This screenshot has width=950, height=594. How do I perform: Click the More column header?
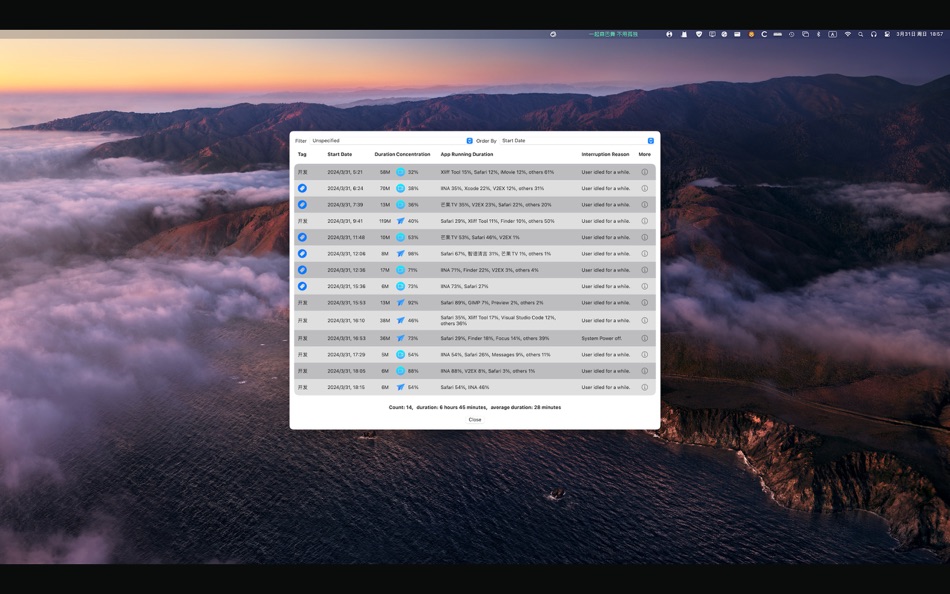point(645,155)
